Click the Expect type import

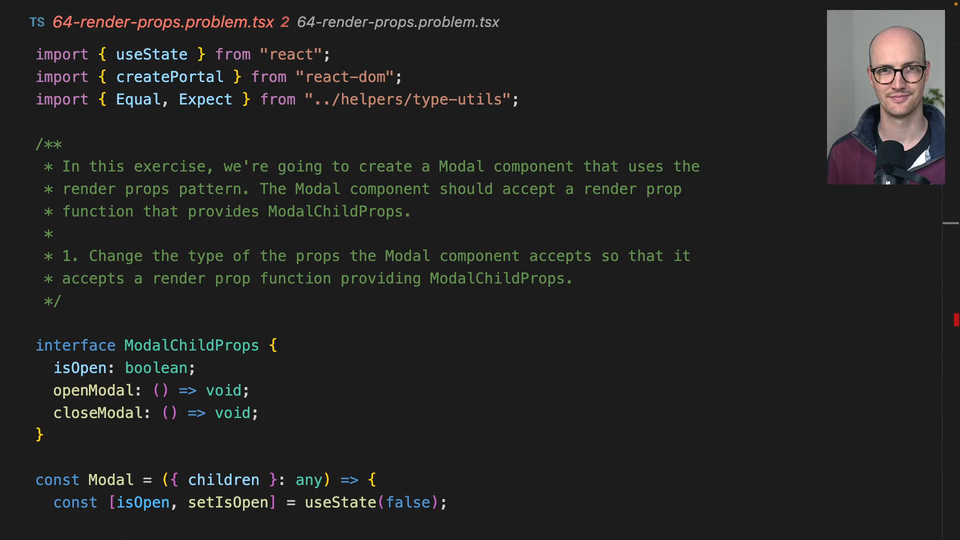(205, 99)
